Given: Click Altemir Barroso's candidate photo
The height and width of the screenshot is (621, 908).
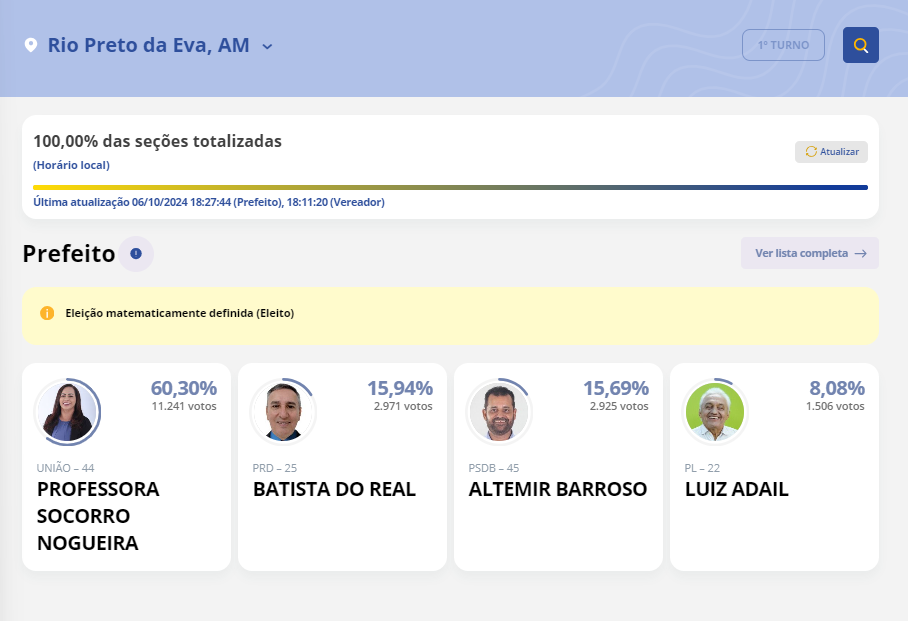Looking at the screenshot, I should tap(500, 412).
